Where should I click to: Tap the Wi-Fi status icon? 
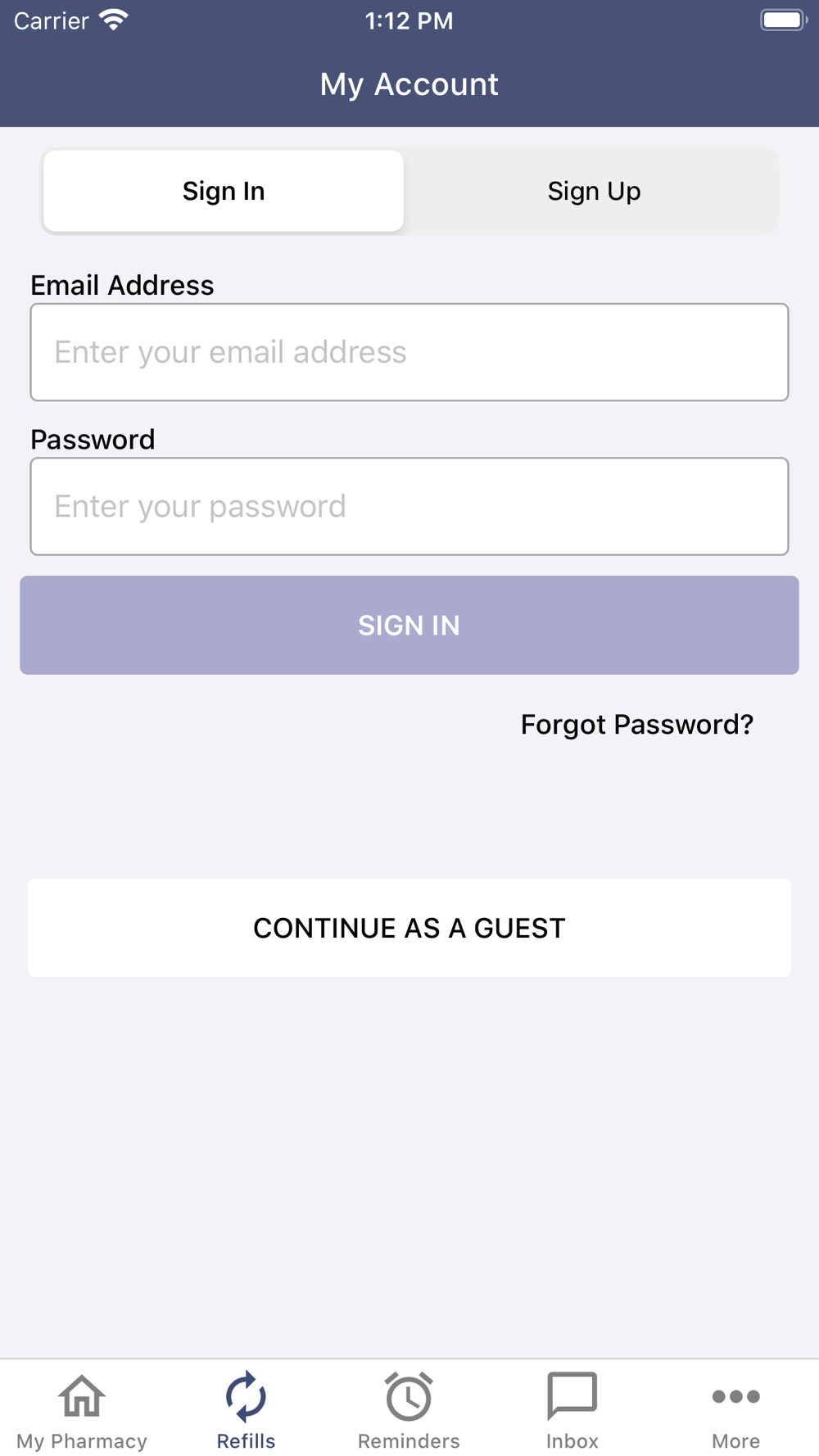coord(114,20)
